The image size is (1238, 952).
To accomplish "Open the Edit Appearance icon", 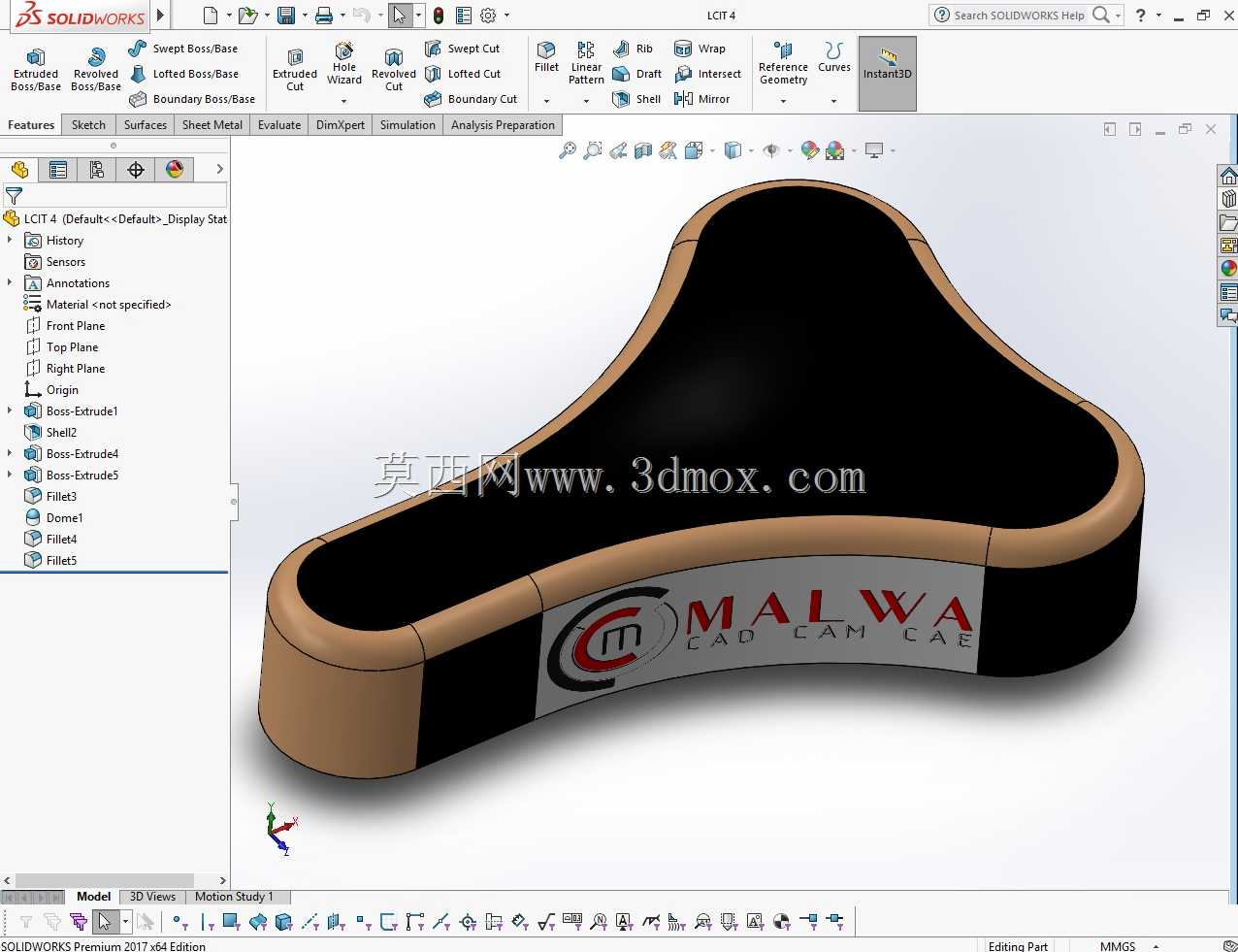I will tap(809, 150).
